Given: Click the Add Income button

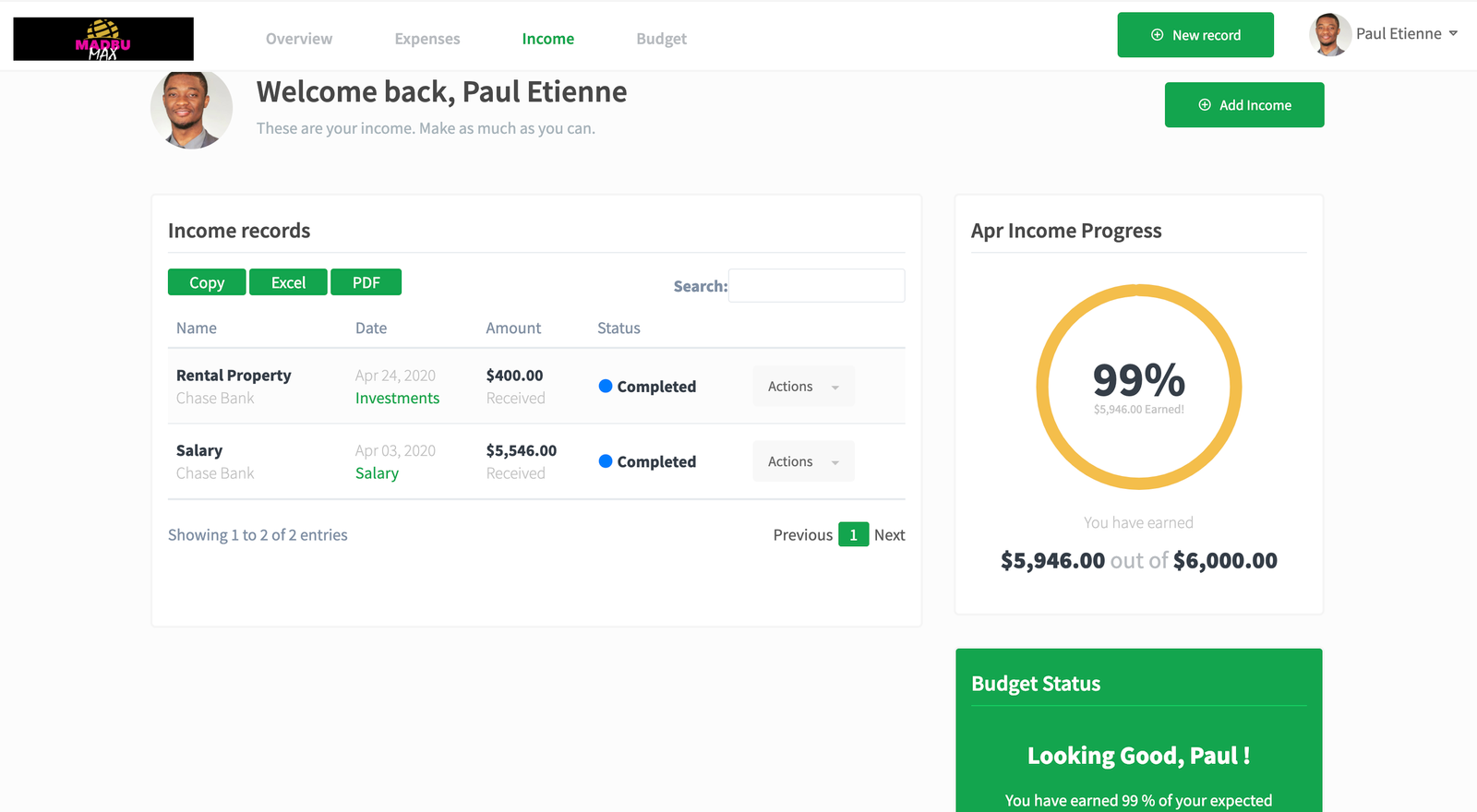Looking at the screenshot, I should (1244, 105).
